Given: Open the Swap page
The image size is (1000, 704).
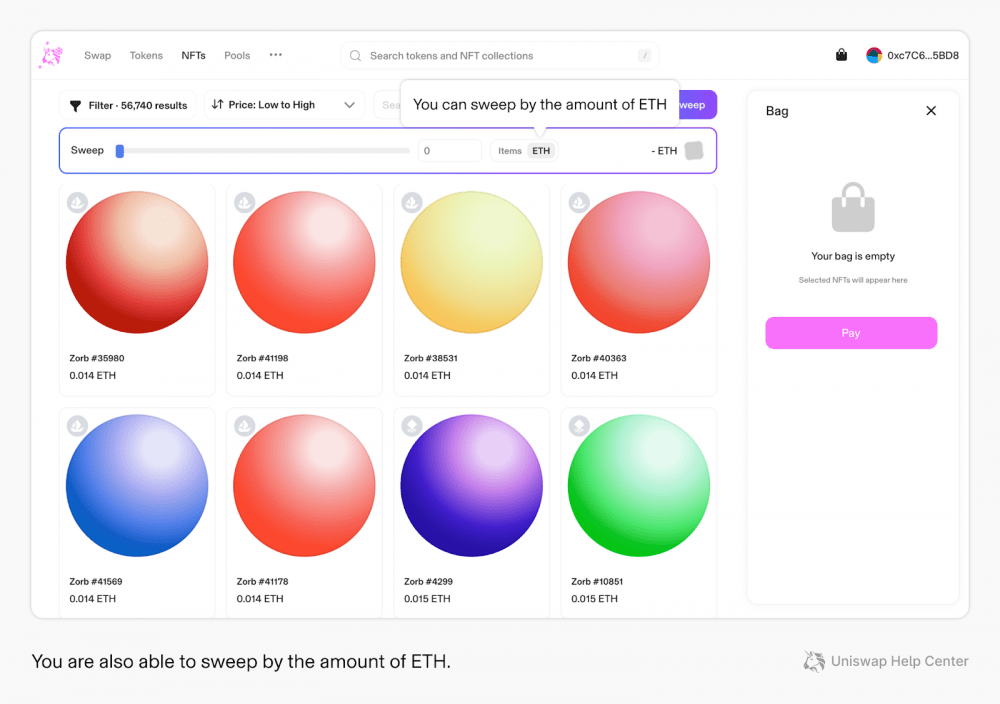Looking at the screenshot, I should point(98,55).
